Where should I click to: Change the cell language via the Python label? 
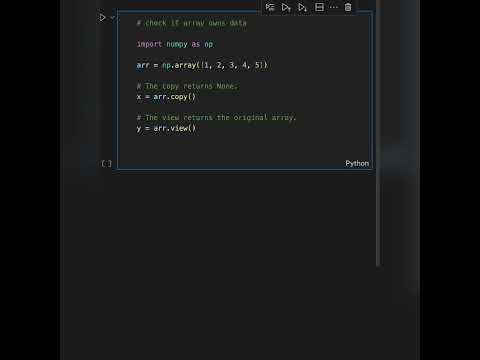pyautogui.click(x=357, y=163)
